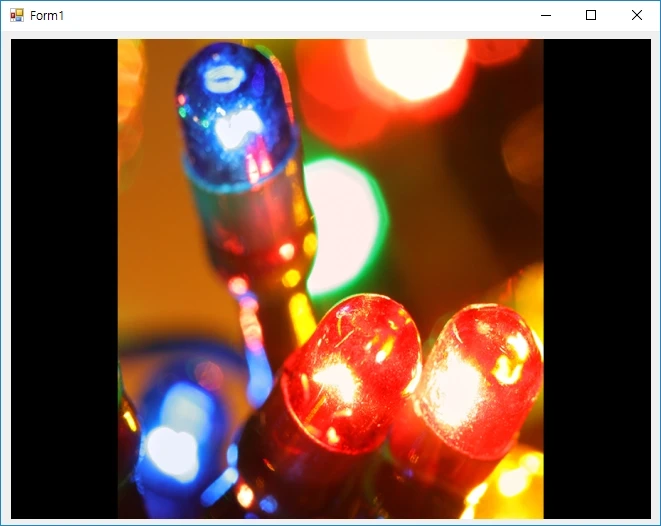Minimize the Form1 window
The height and width of the screenshot is (526, 661).
click(x=546, y=15)
